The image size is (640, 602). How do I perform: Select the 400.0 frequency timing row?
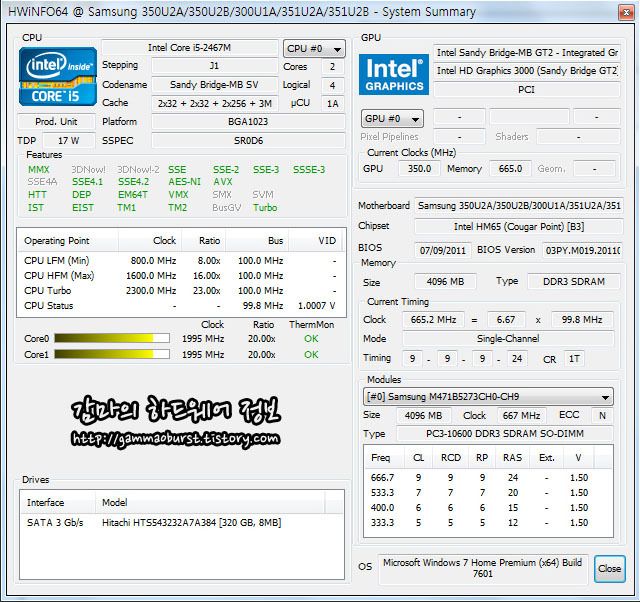click(x=488, y=508)
